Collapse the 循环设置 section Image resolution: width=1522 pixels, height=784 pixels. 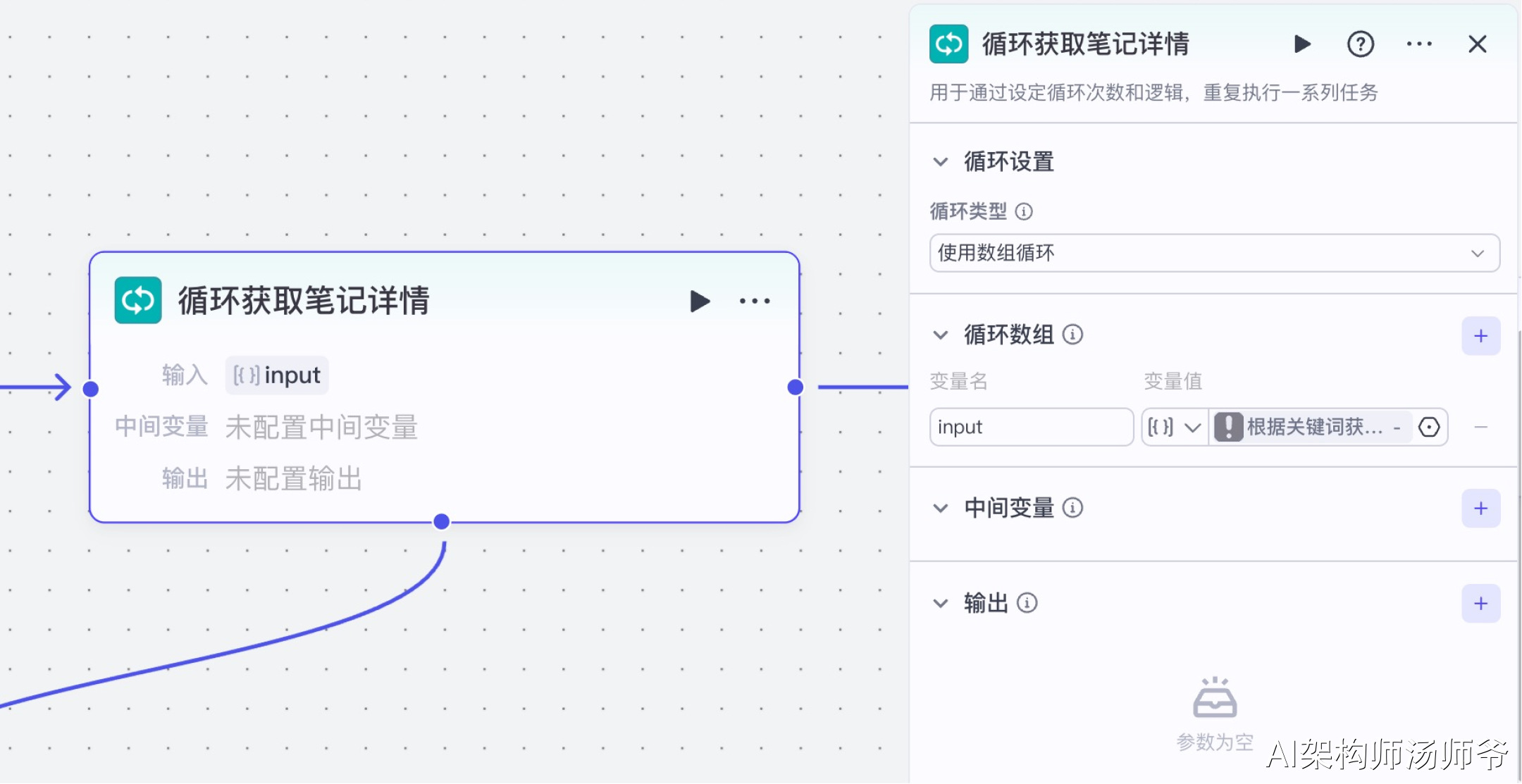(x=941, y=162)
